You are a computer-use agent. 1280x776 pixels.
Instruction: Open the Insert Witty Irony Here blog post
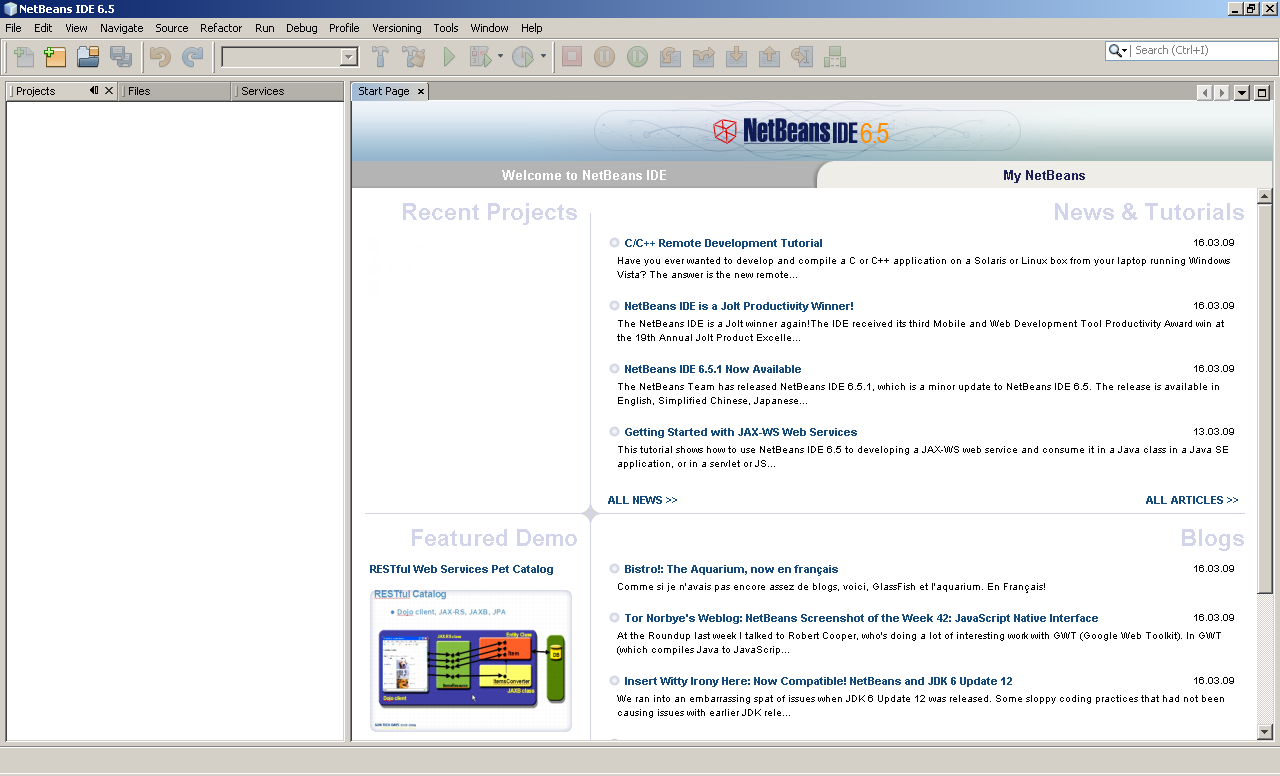(x=818, y=681)
